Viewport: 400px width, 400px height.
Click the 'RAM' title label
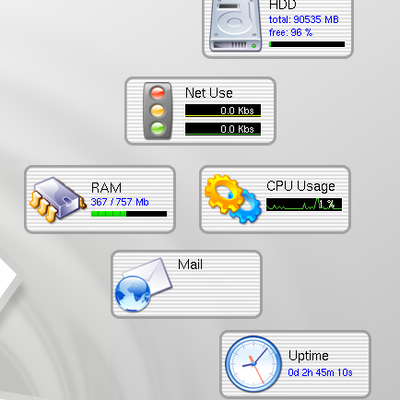pyautogui.click(x=106, y=188)
